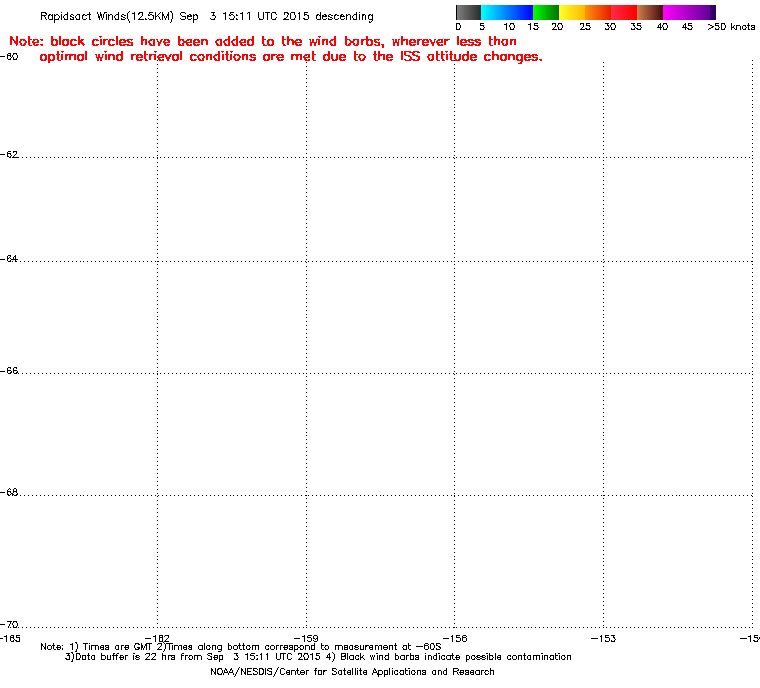Click the red note about black circles
This screenshot has height=688, width=760.
276,49
